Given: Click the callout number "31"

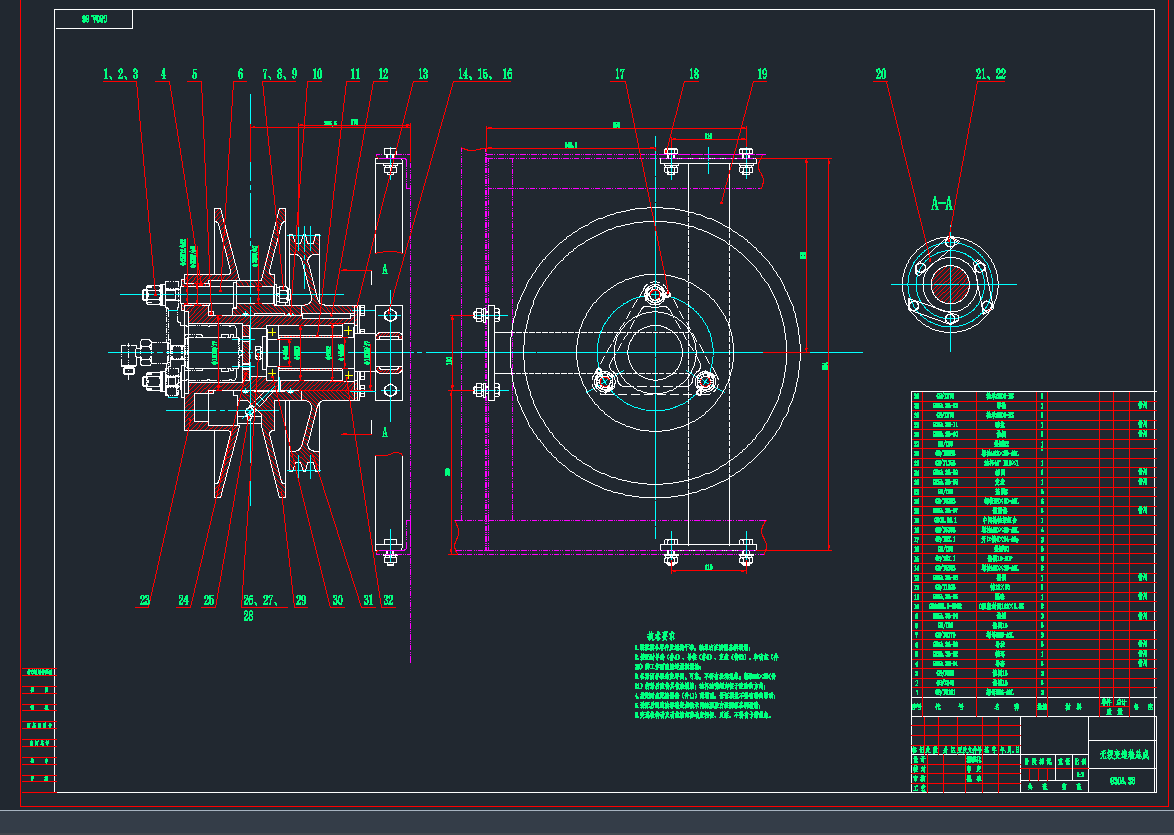Looking at the screenshot, I should pyautogui.click(x=368, y=600).
